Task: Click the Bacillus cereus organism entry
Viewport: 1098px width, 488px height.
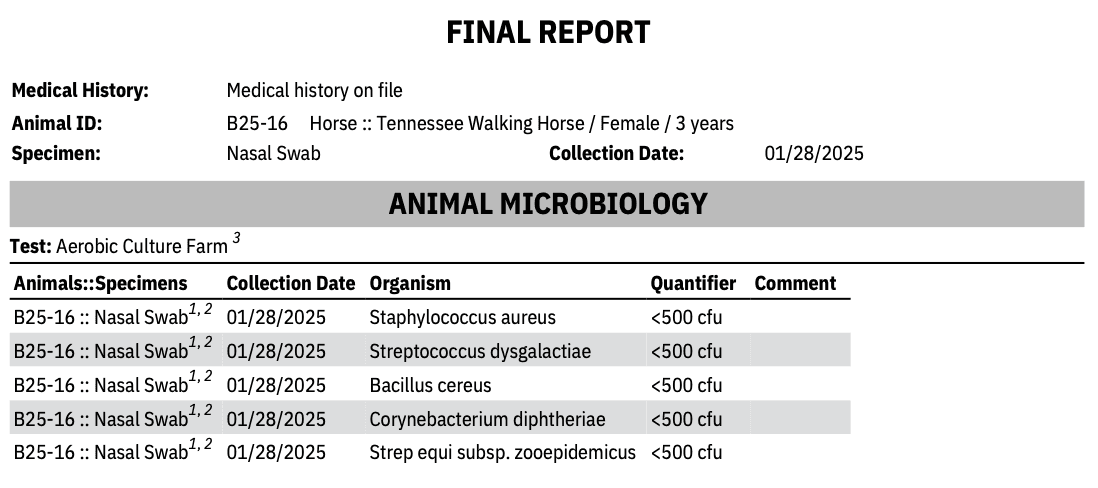Action: [x=430, y=385]
